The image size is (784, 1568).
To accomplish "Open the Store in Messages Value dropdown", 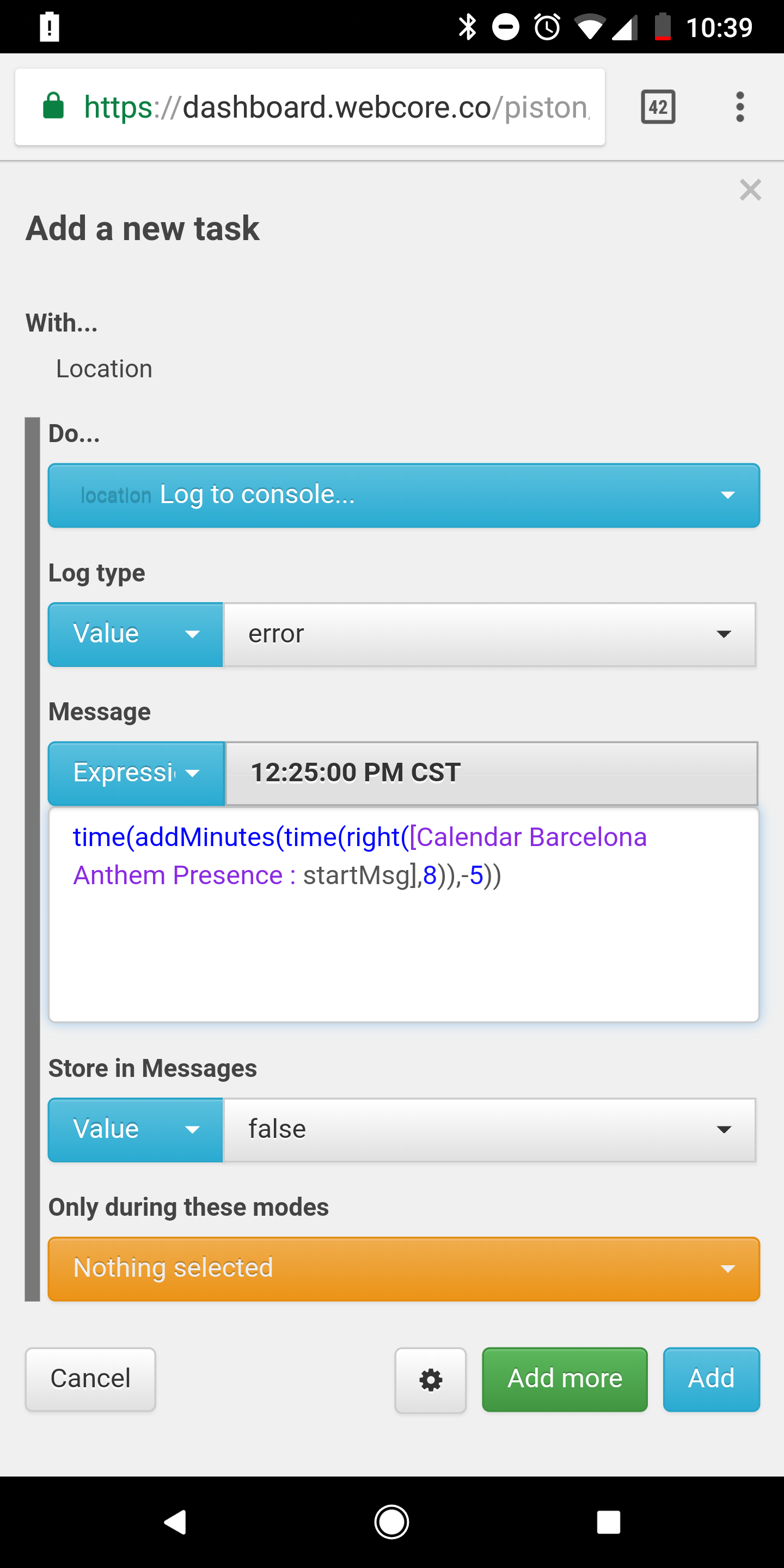I will [x=135, y=1130].
